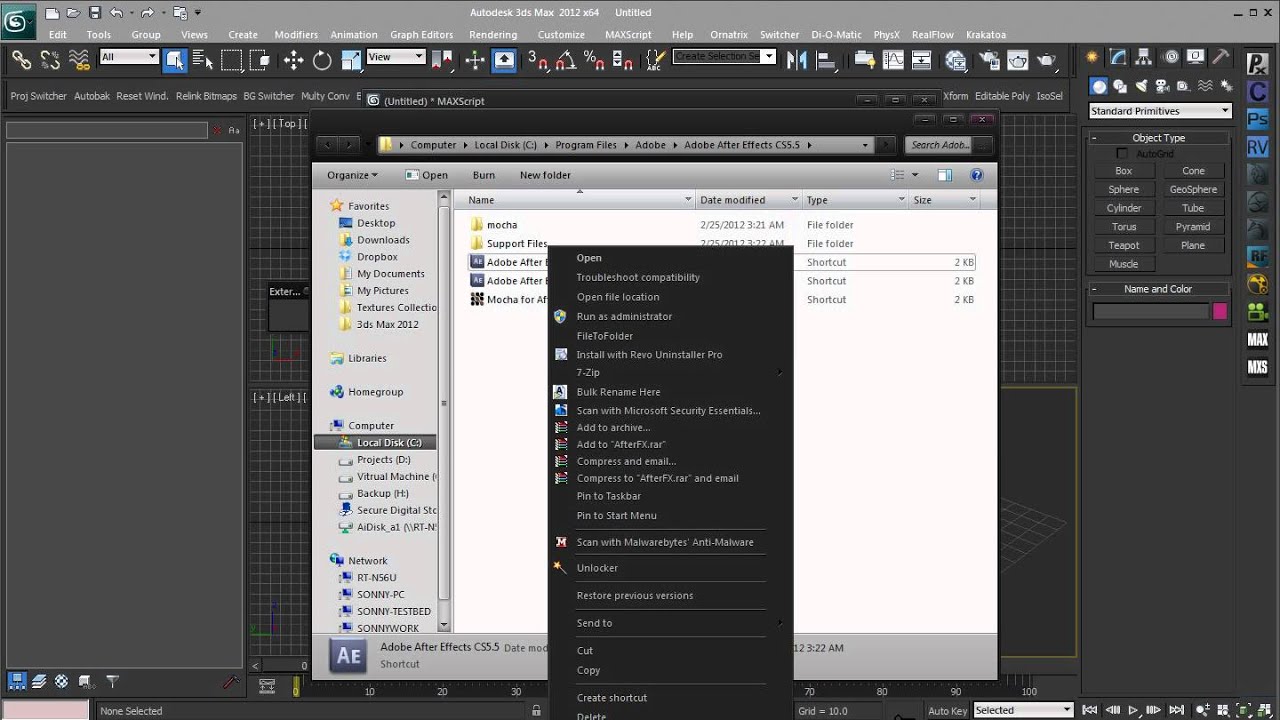Choose the Rectangular Selection Region icon
The width and height of the screenshot is (1280, 720).
click(x=232, y=60)
